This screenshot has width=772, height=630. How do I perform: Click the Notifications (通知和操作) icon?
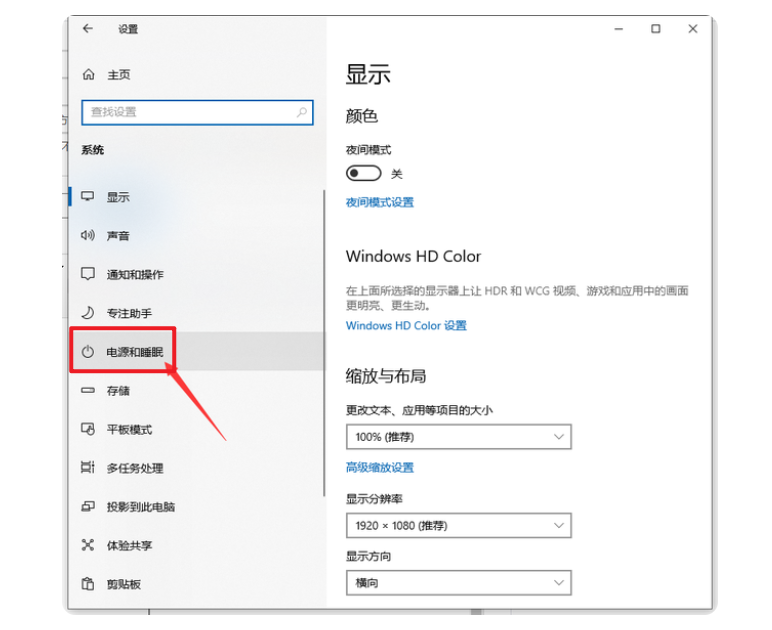(88, 274)
